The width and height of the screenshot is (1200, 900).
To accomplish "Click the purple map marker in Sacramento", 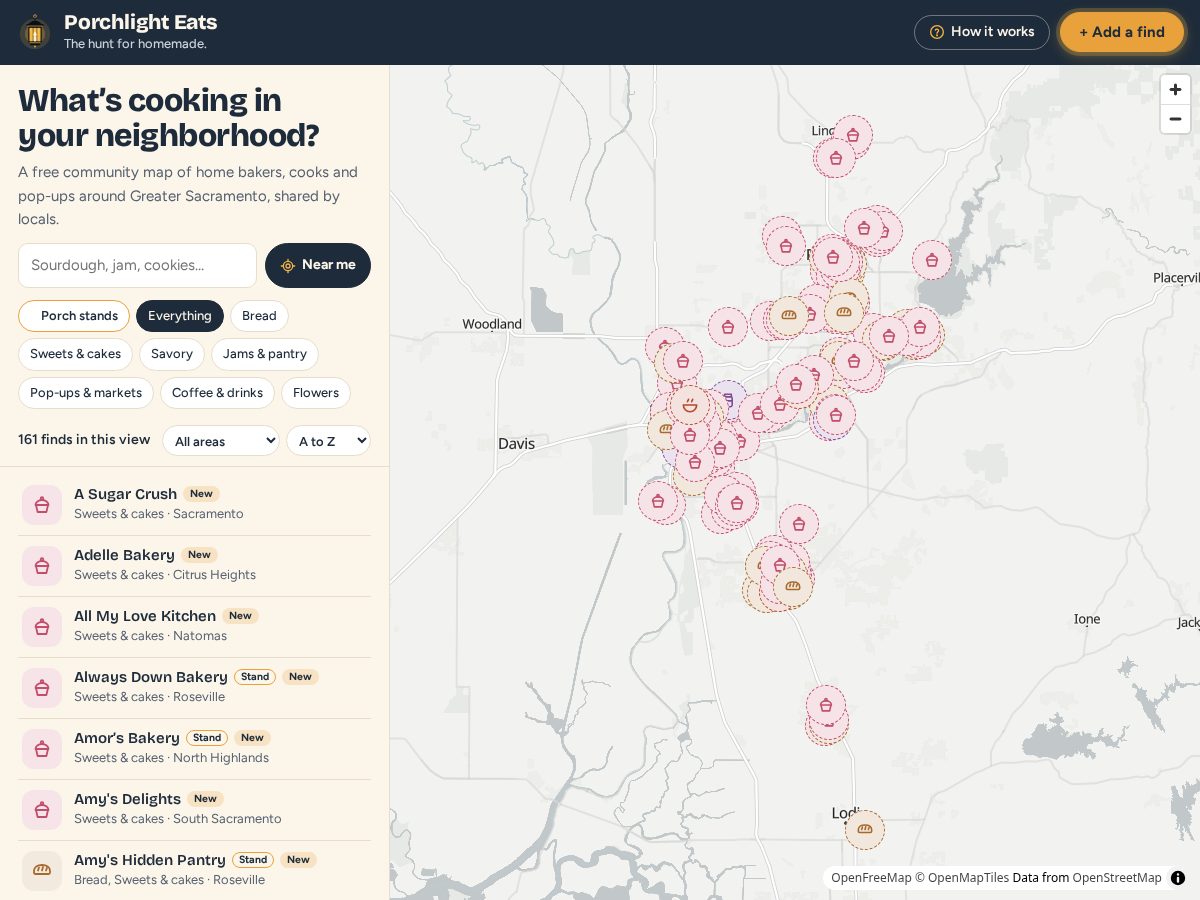I will (729, 400).
